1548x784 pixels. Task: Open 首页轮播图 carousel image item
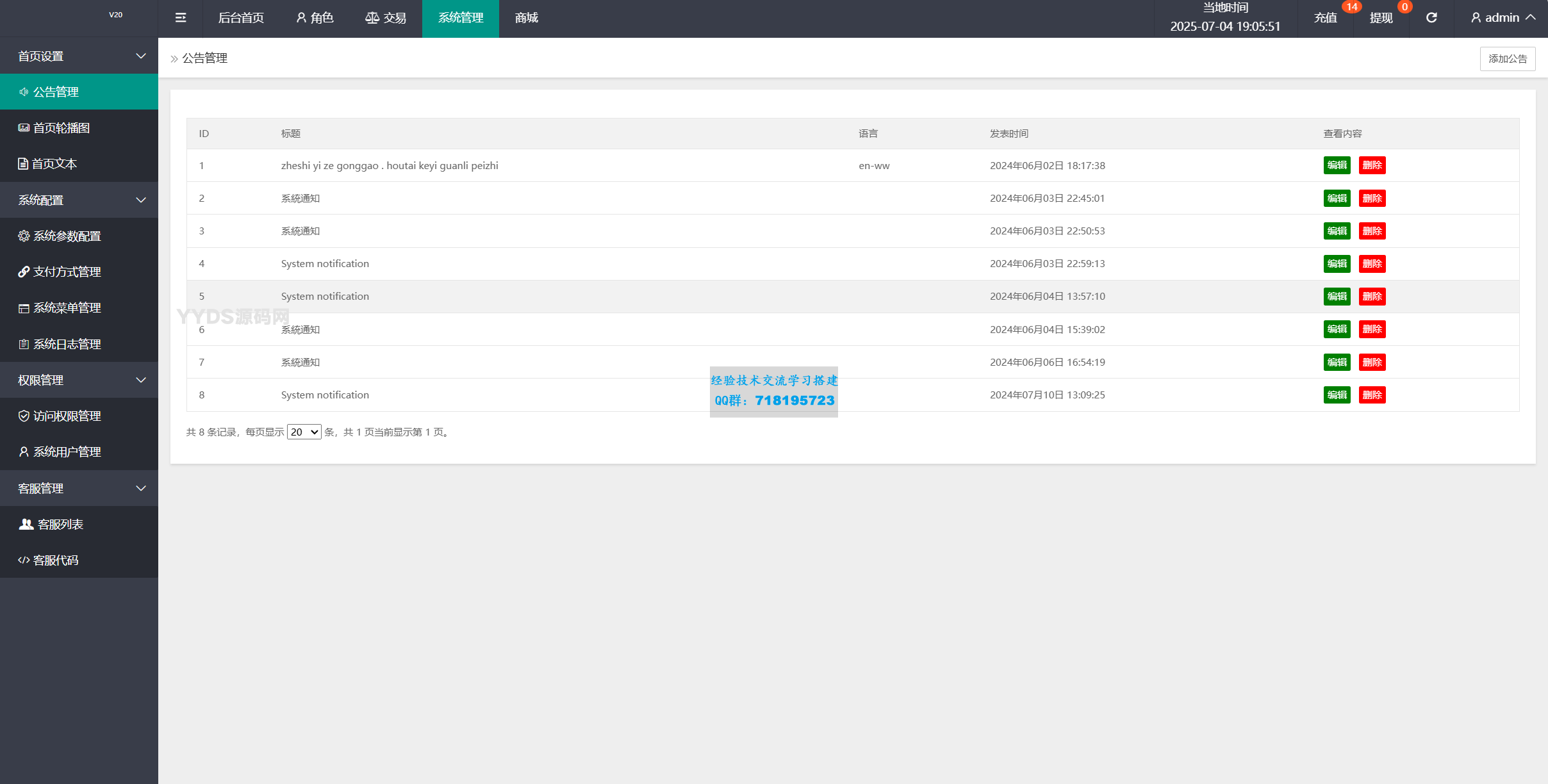pos(61,128)
